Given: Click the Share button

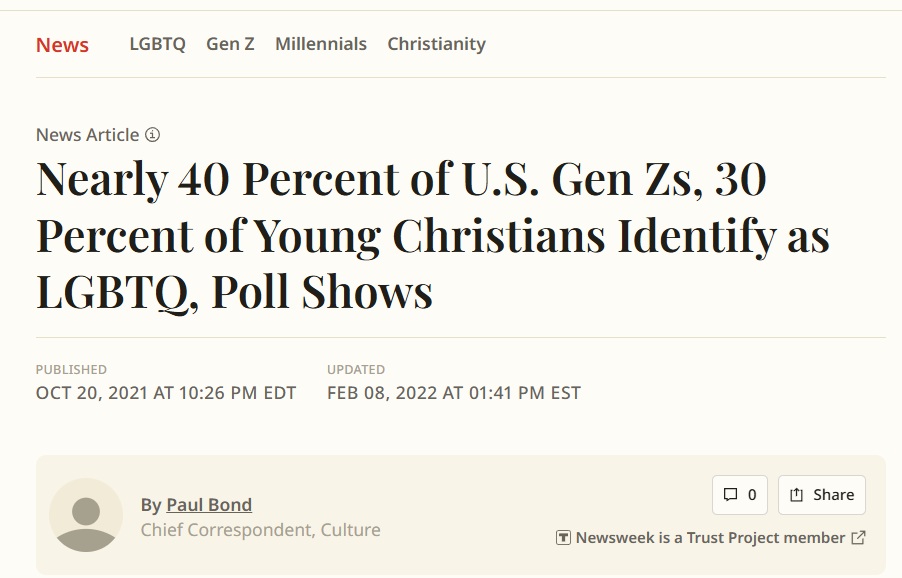Looking at the screenshot, I should [x=821, y=495].
